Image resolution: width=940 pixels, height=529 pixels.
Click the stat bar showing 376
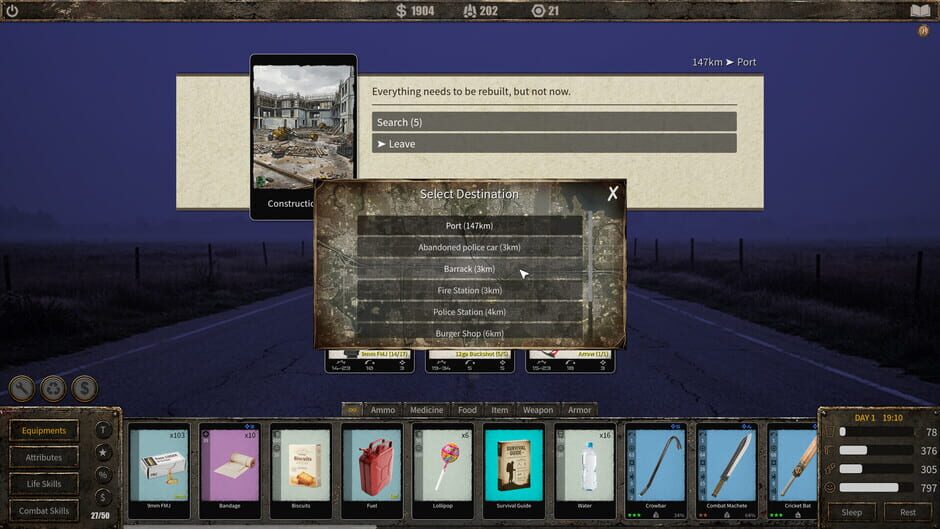(875, 450)
